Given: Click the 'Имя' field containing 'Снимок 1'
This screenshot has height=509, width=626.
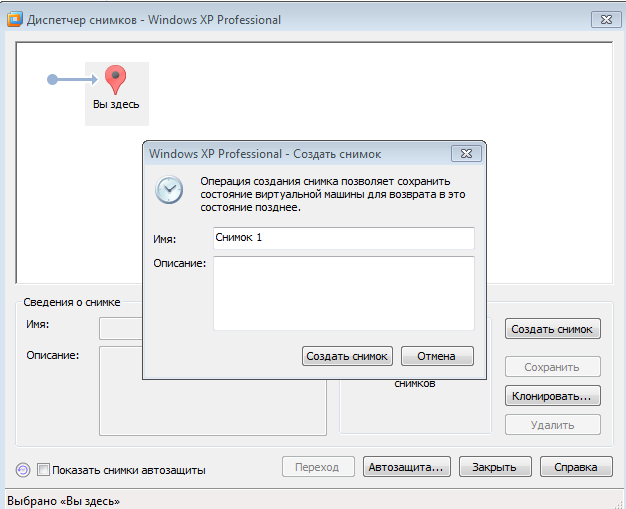Looking at the screenshot, I should pyautogui.click(x=344, y=238).
